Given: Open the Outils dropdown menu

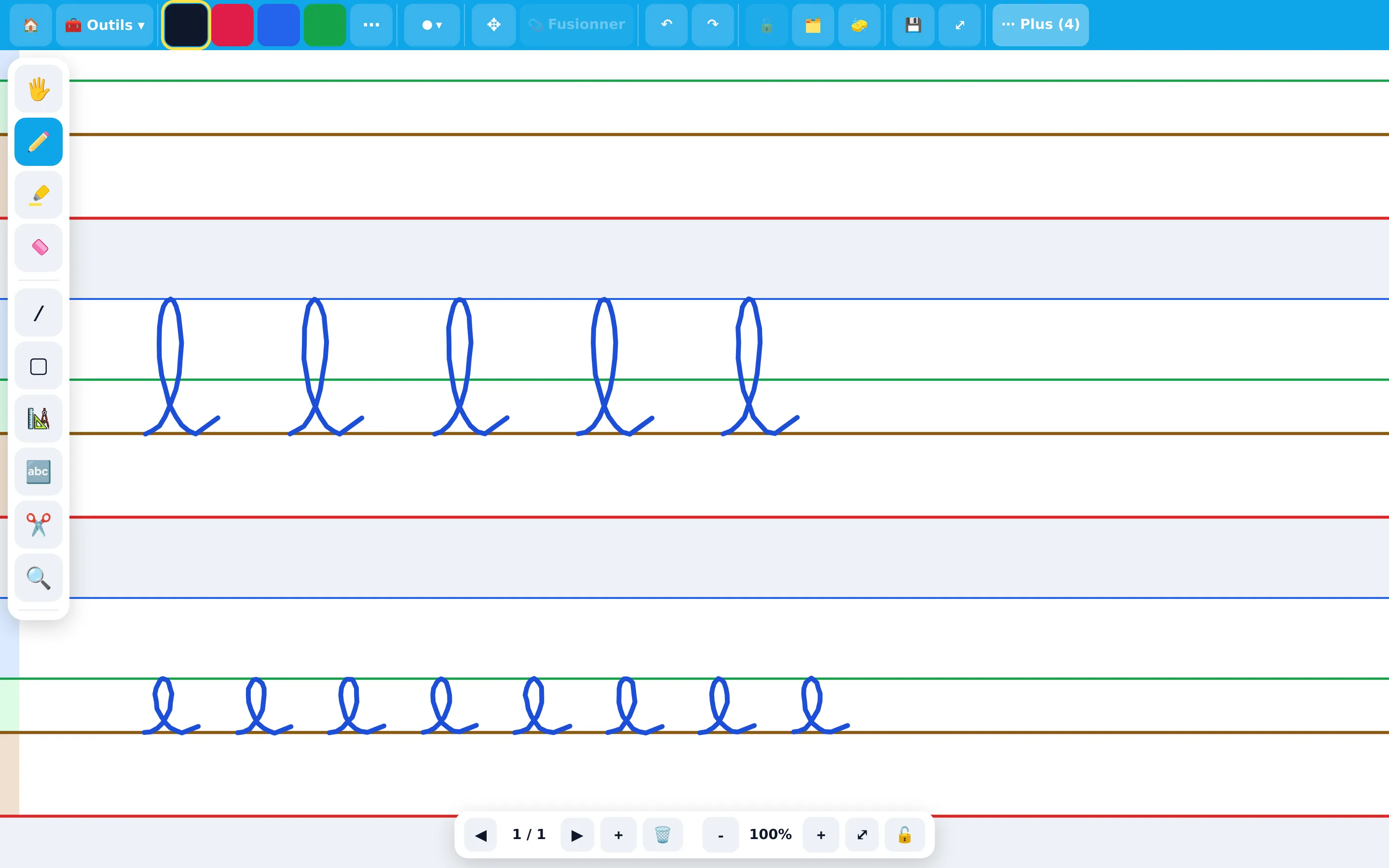Looking at the screenshot, I should tap(105, 25).
